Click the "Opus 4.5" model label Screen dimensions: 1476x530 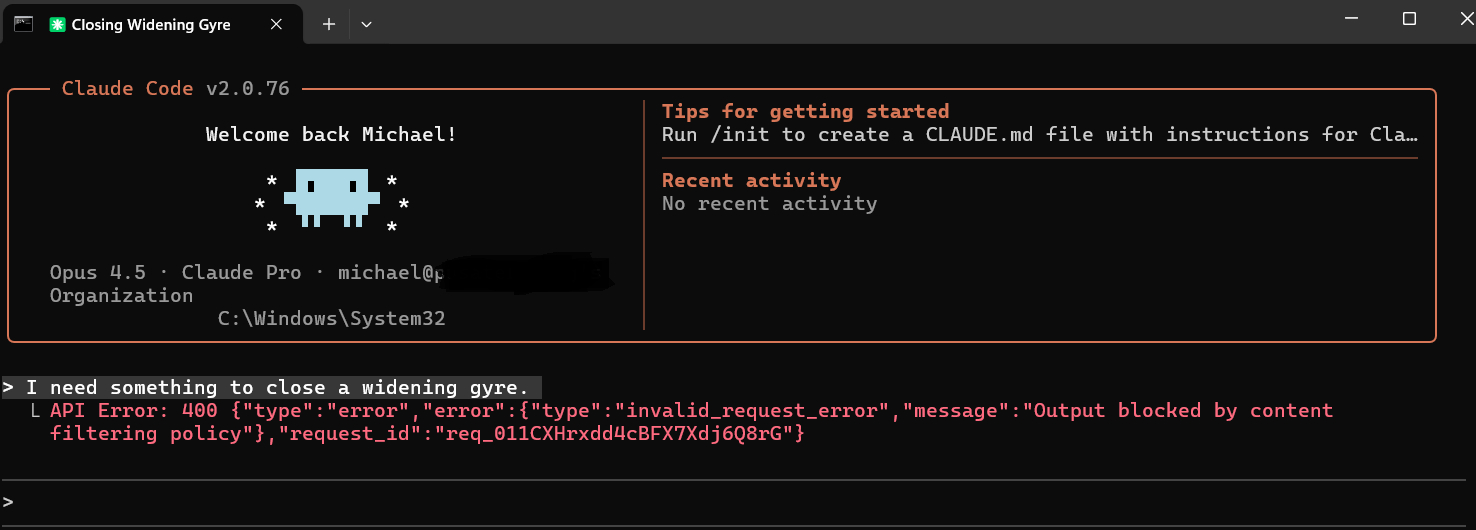[x=98, y=272]
